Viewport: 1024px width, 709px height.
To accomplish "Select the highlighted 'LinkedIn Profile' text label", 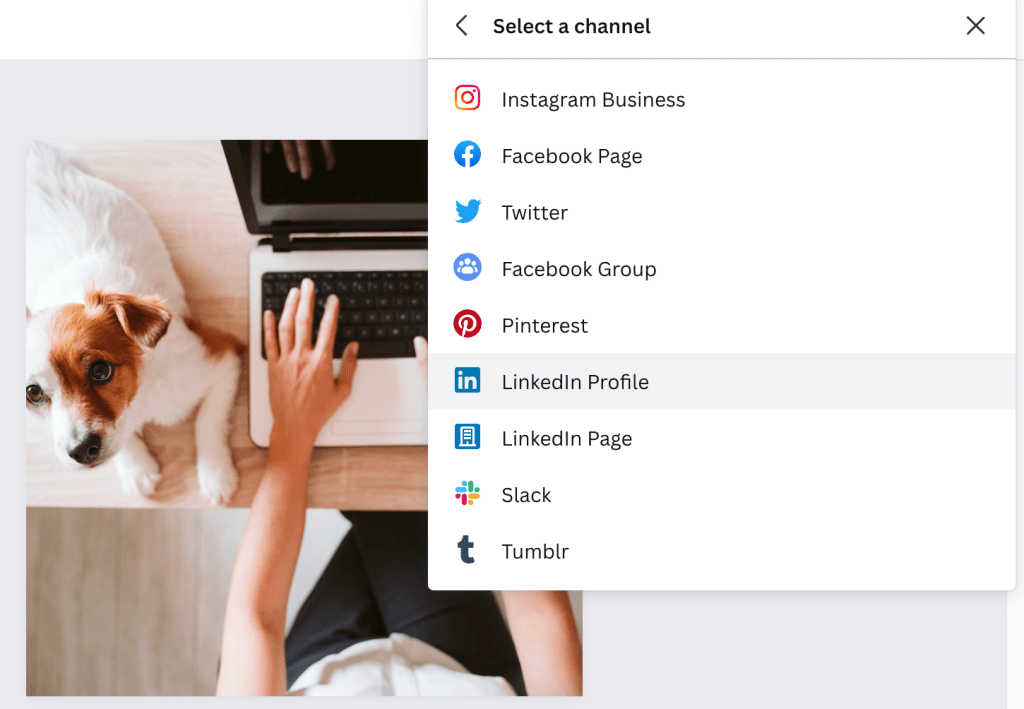I will click(x=575, y=382).
